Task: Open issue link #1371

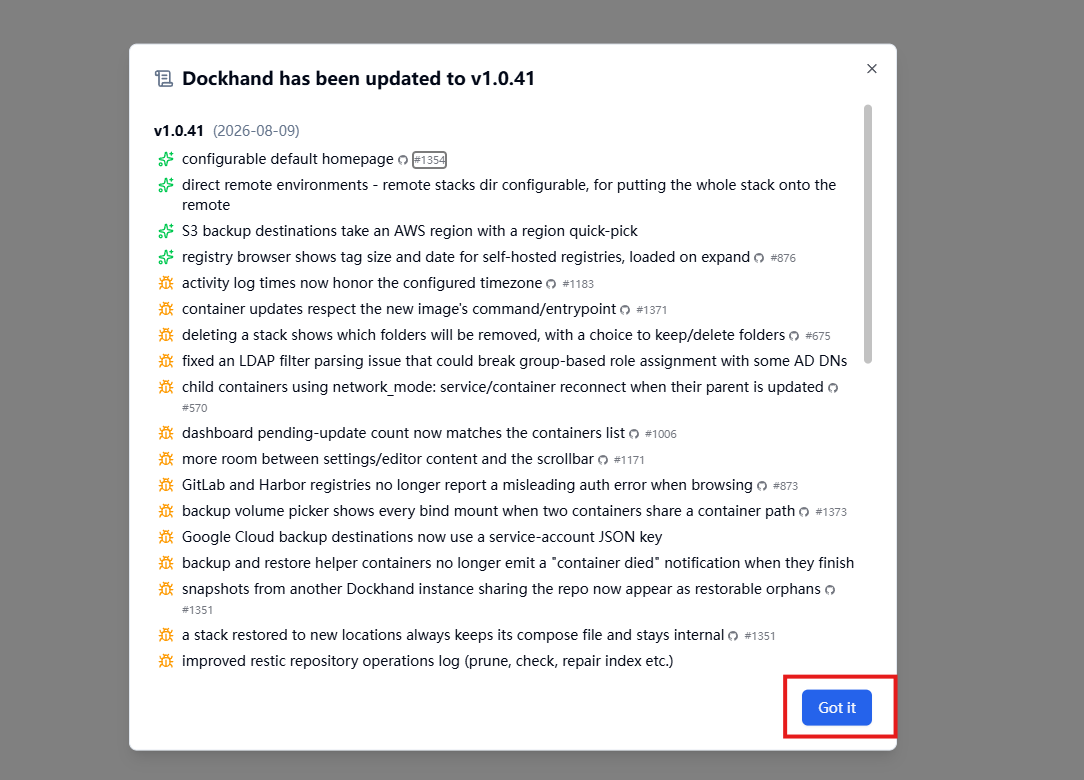Action: point(651,310)
